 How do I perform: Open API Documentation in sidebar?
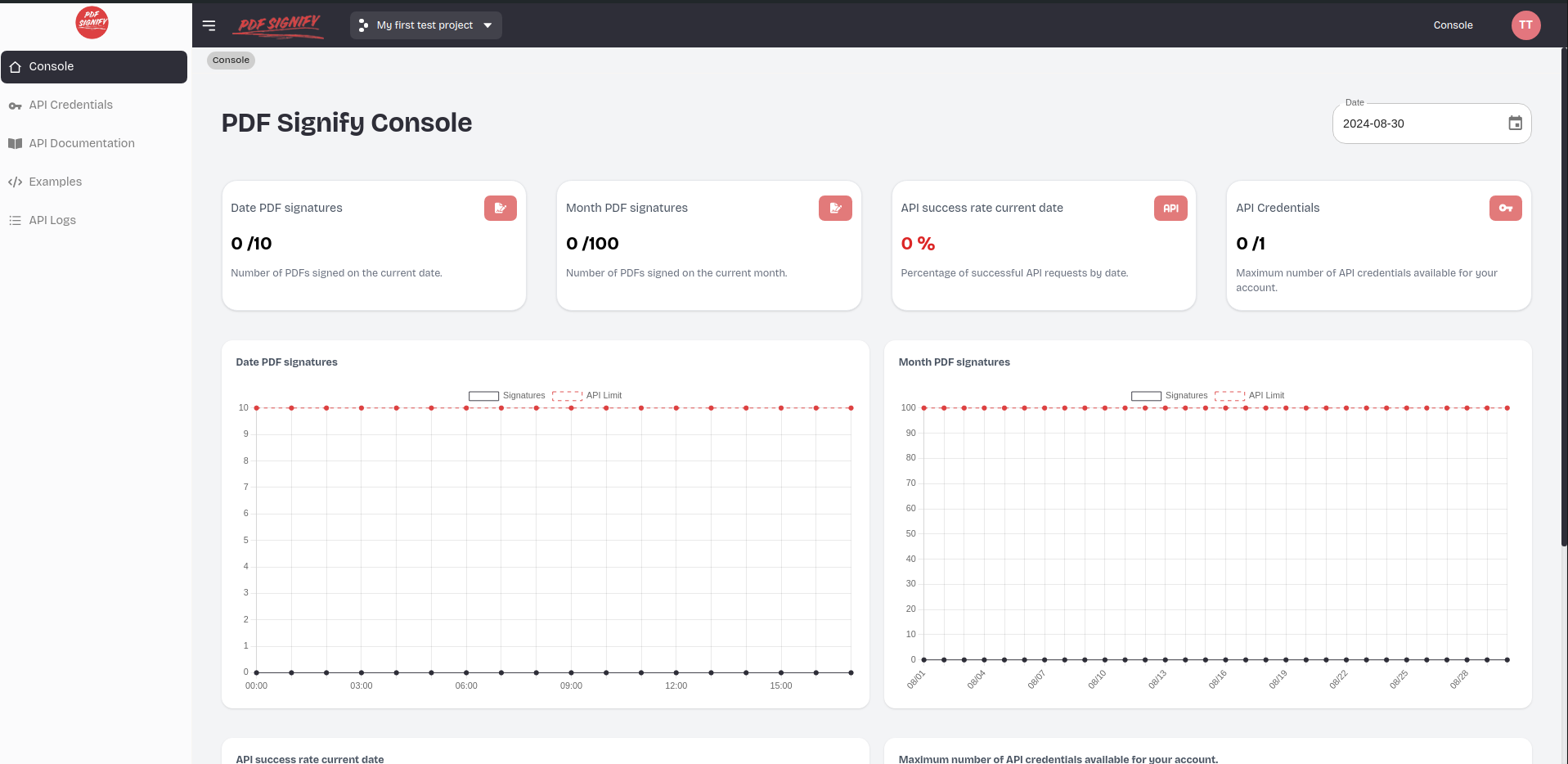pos(94,143)
